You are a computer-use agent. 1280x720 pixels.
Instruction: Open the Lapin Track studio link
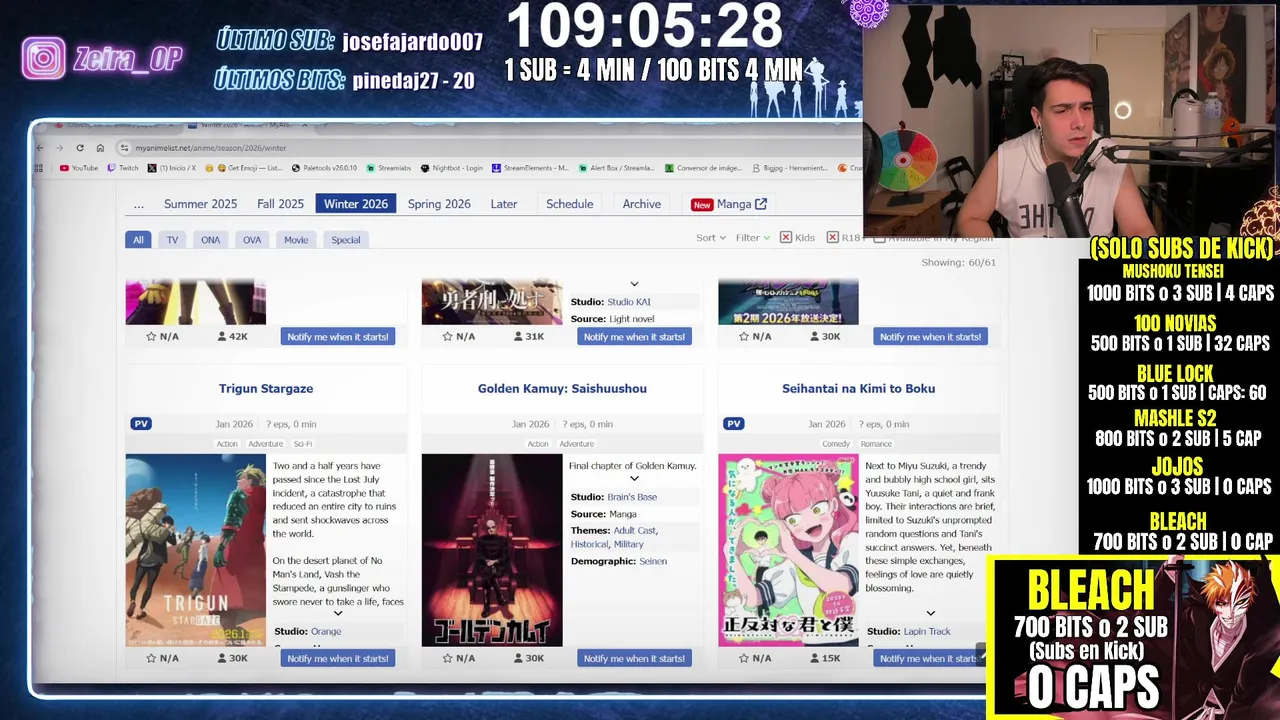(x=927, y=632)
